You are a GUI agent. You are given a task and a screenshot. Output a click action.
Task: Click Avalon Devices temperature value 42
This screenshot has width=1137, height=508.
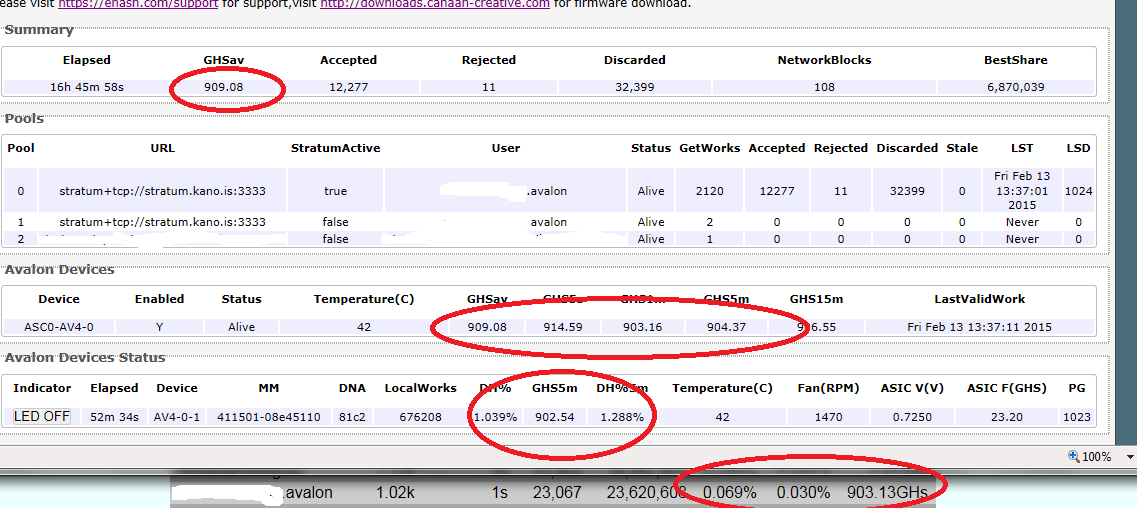[364, 327]
